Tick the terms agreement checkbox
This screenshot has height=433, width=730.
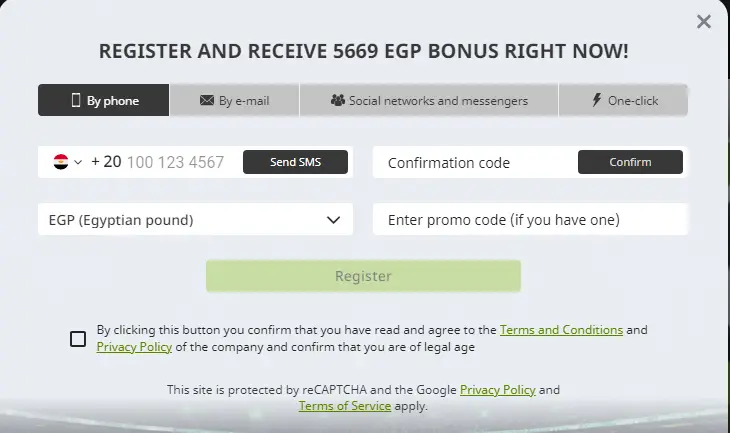(x=78, y=339)
